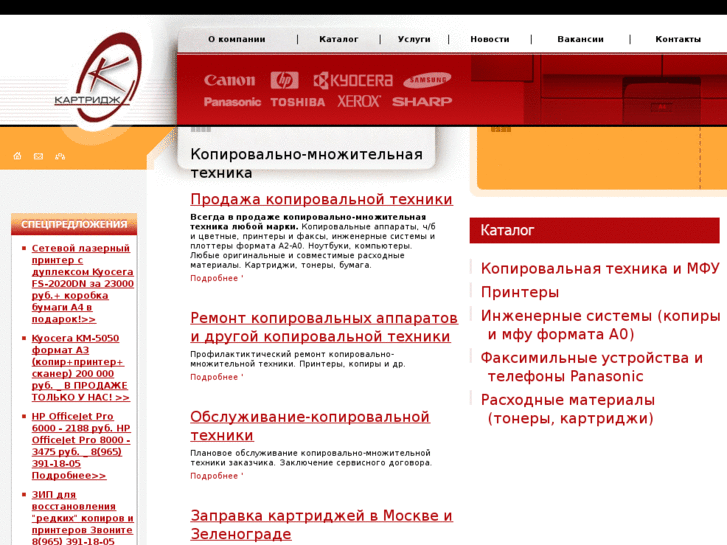727x545 pixels.
Task: Click the red Каталог sidebar header
Action: pyautogui.click(x=594, y=230)
